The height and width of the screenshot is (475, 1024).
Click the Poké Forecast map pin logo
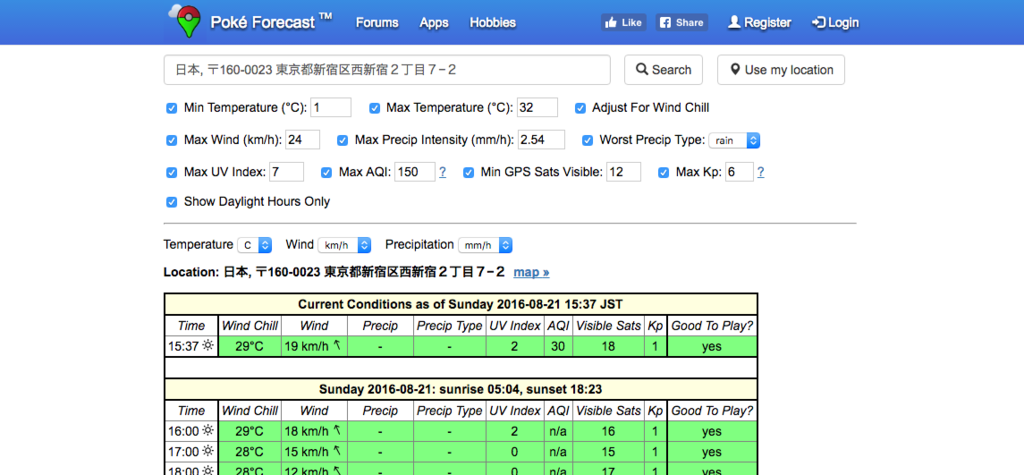click(x=185, y=21)
